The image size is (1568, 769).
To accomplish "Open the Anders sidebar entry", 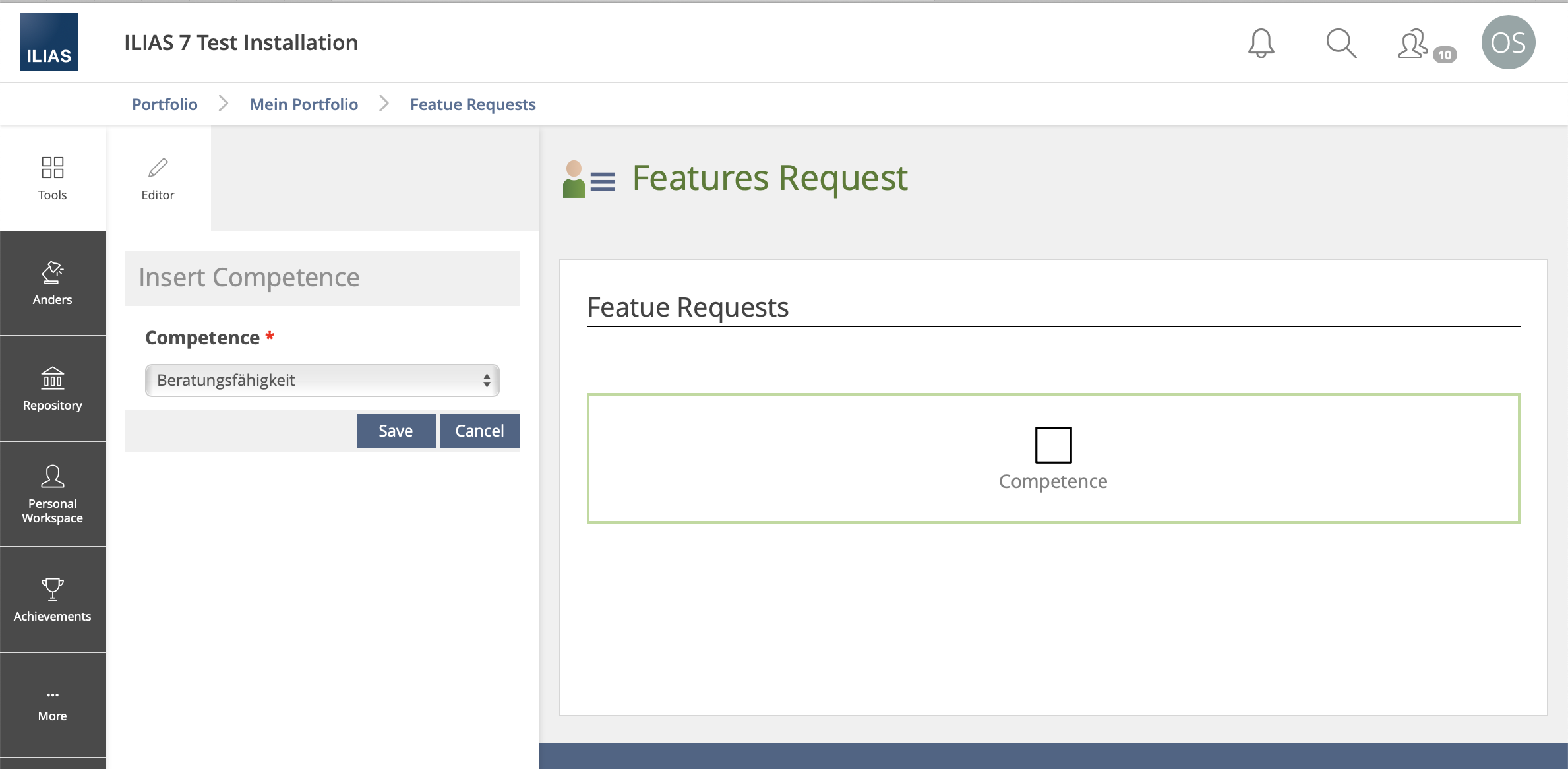I will [52, 284].
